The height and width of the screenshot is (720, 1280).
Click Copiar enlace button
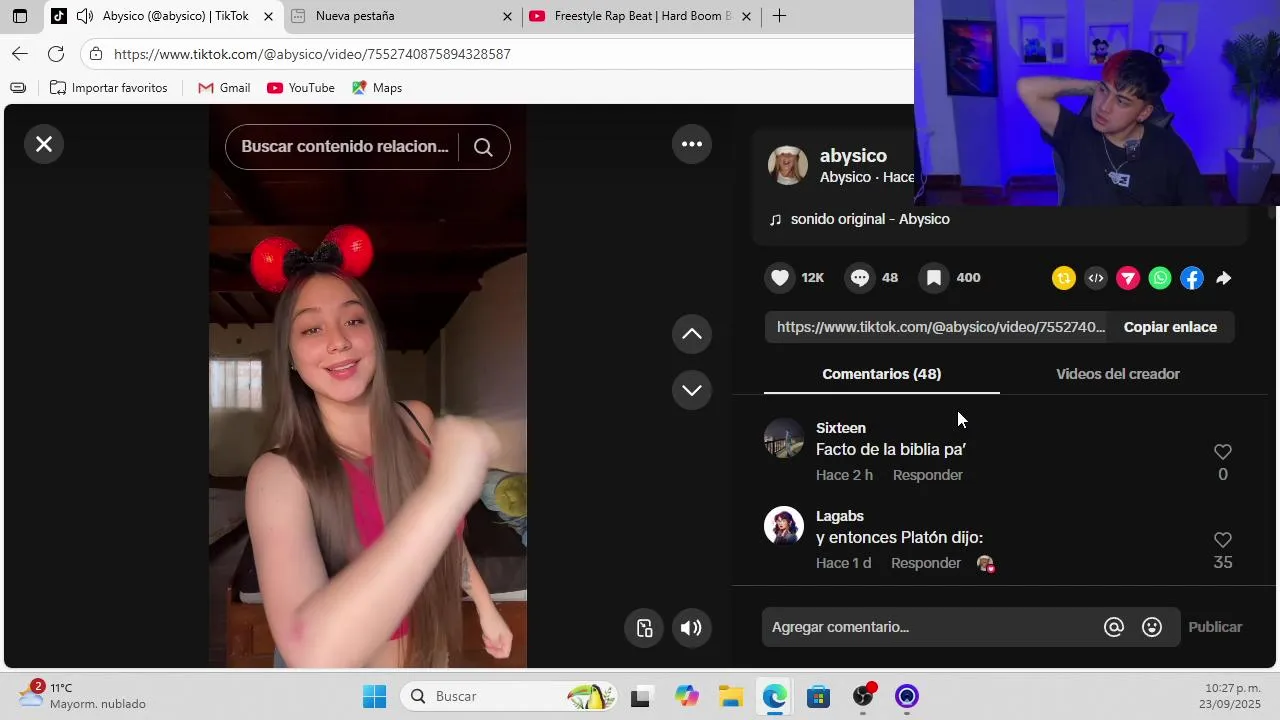[x=1170, y=327]
